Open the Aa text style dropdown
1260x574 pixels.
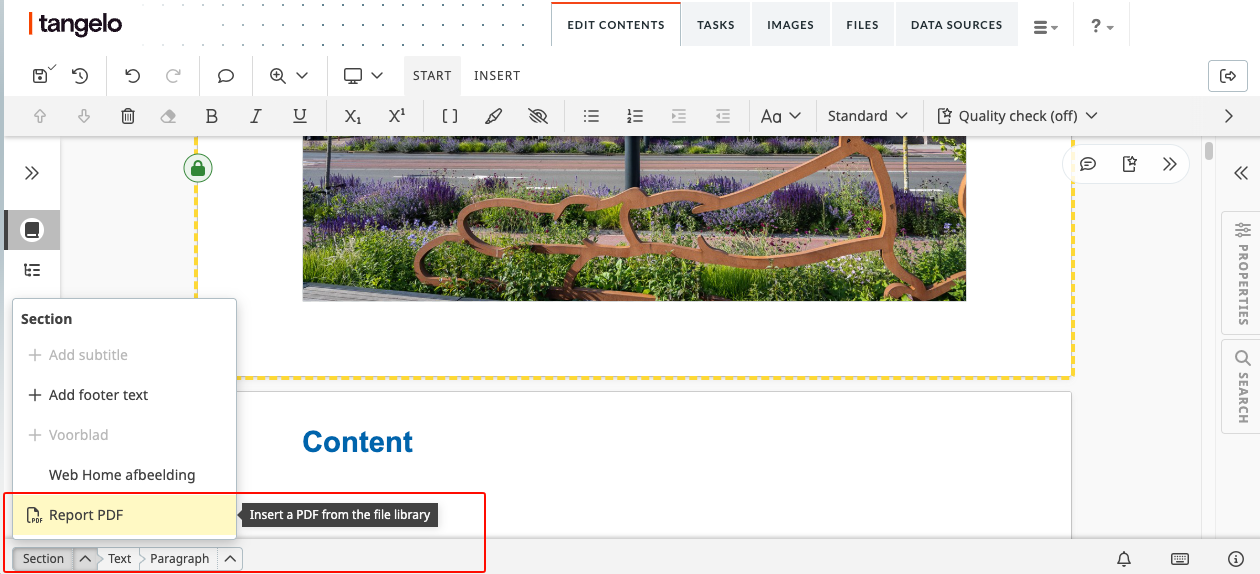point(781,116)
